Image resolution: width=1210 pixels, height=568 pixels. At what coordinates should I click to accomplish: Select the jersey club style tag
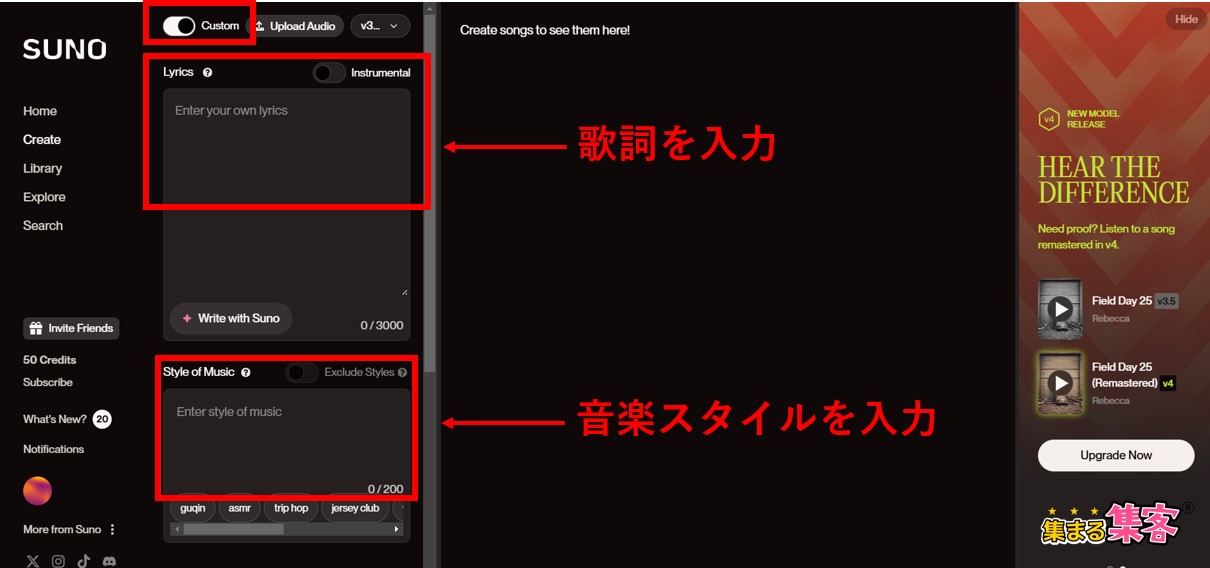point(355,508)
